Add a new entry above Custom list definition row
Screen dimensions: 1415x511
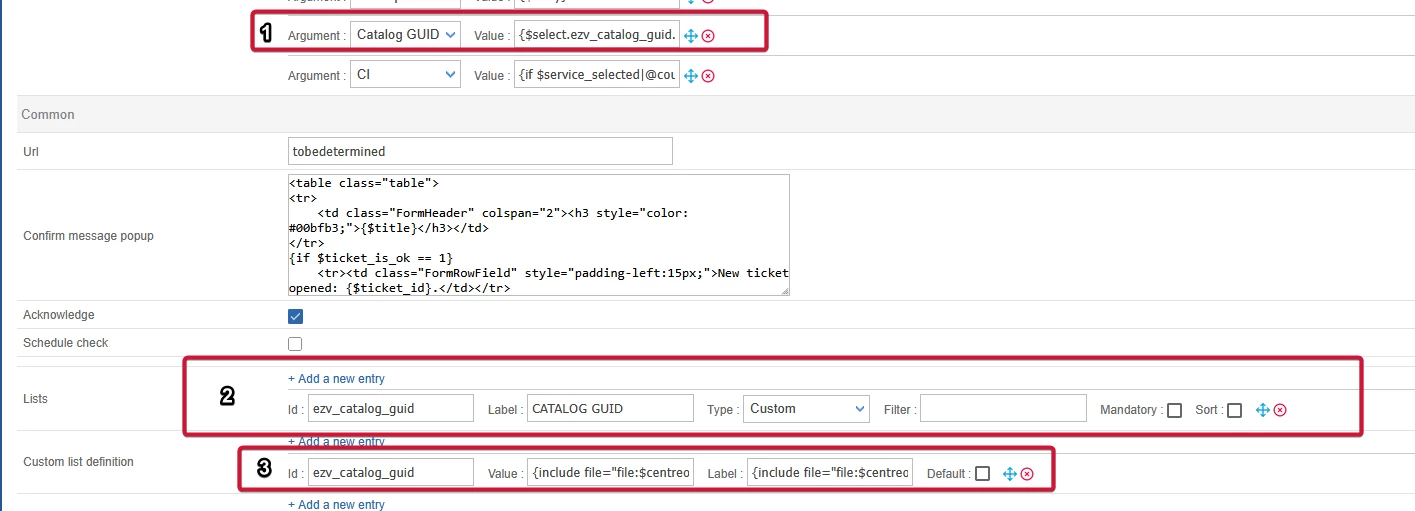click(x=336, y=442)
